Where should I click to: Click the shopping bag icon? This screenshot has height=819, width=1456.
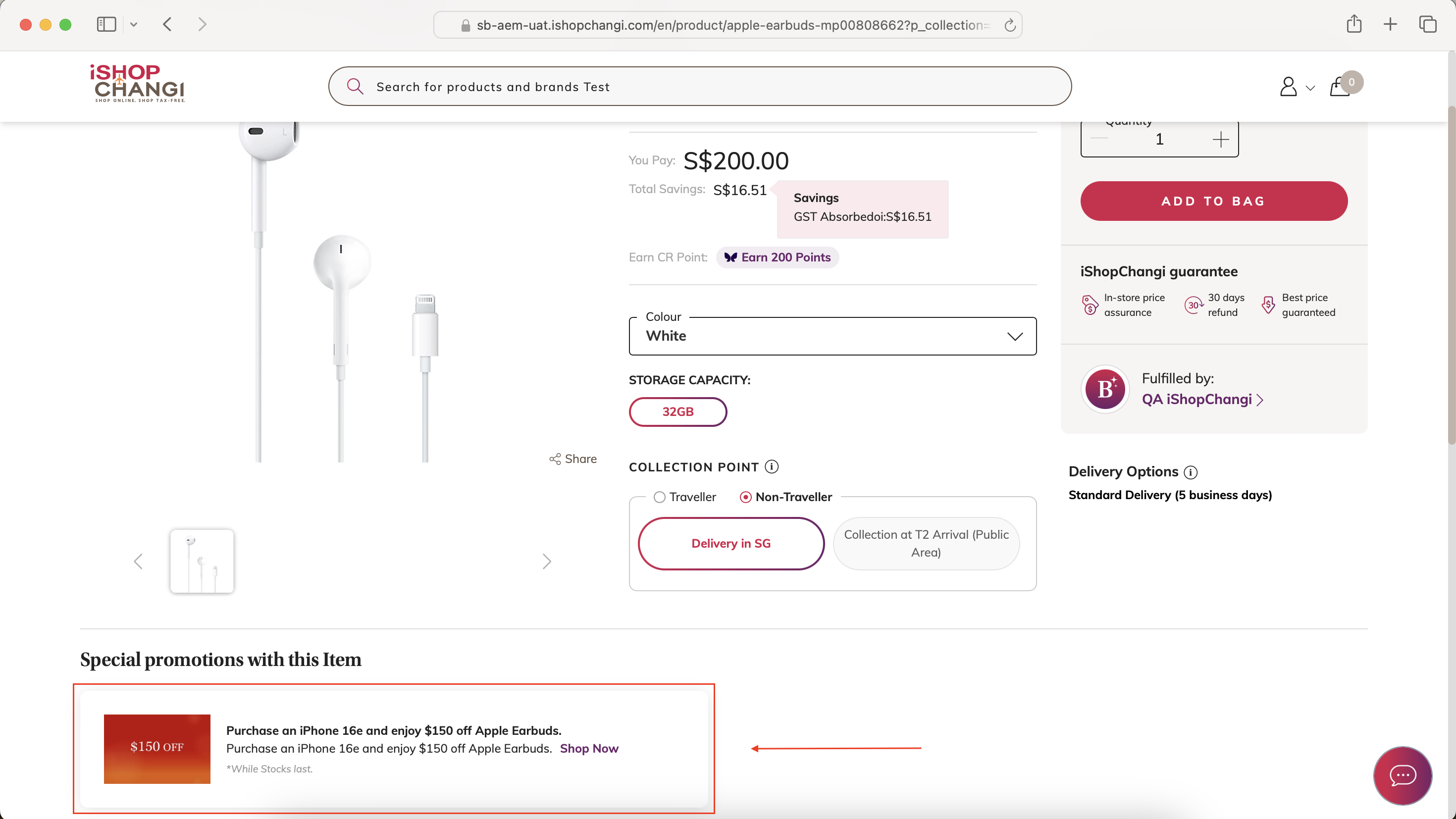(1340, 87)
